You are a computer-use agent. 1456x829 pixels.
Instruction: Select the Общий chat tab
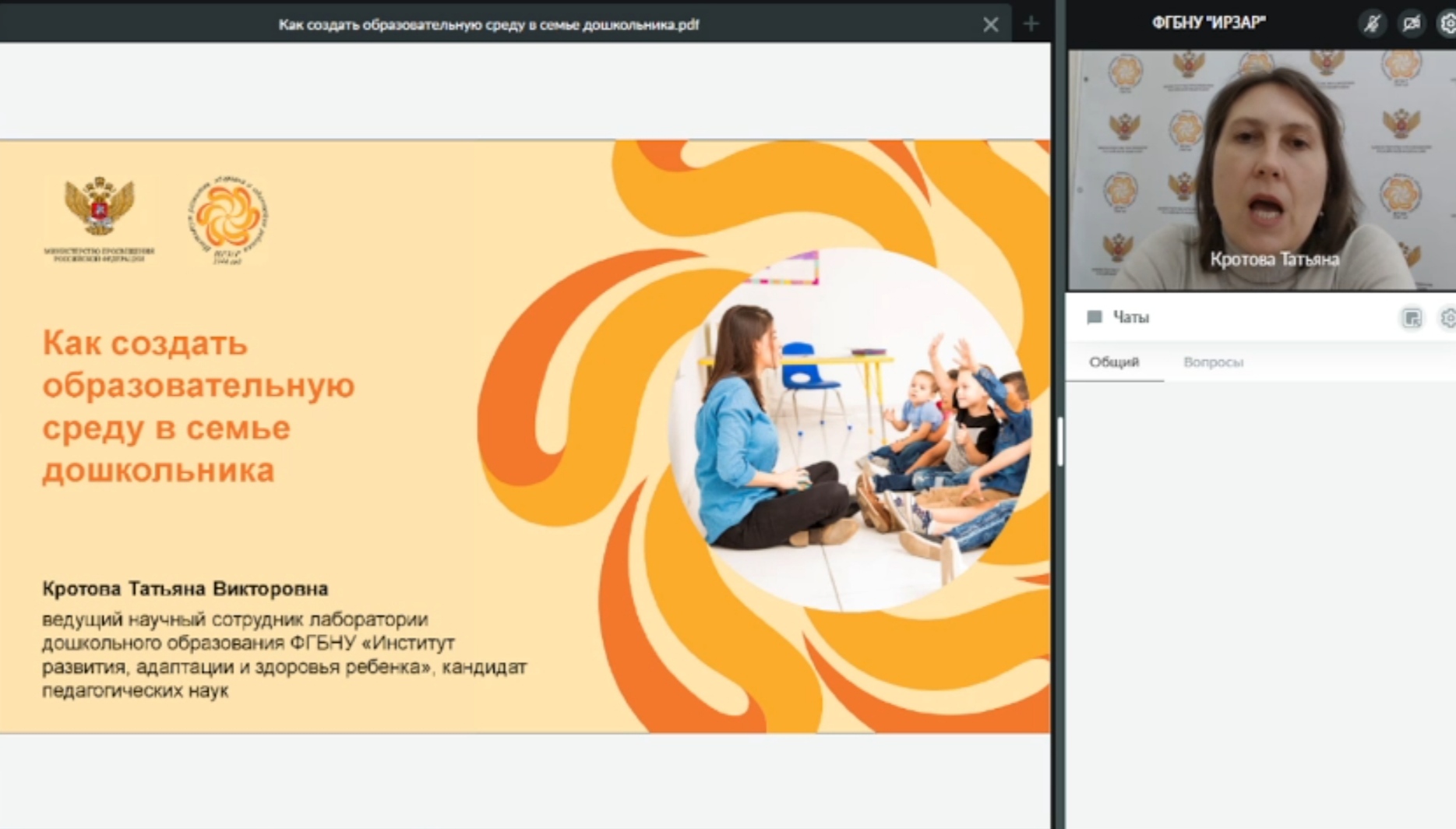tap(1114, 362)
